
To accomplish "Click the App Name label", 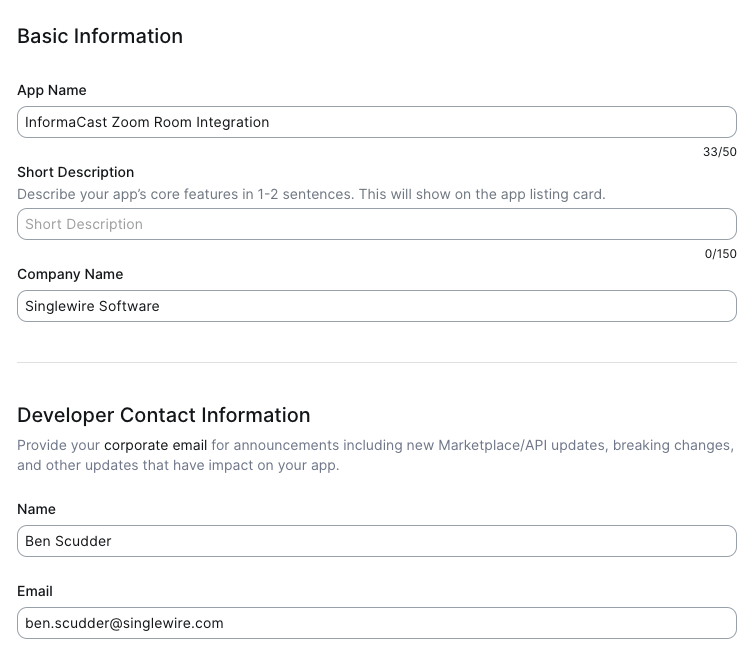I will click(x=52, y=90).
